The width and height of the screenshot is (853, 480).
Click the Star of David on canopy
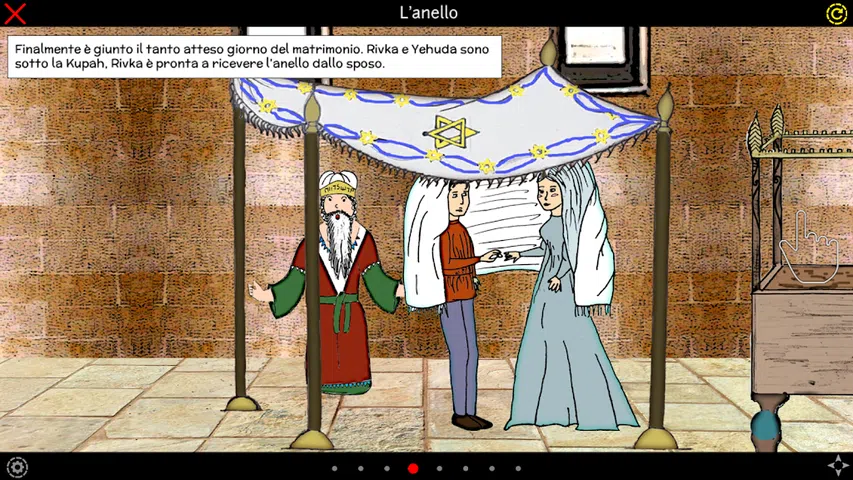point(451,132)
